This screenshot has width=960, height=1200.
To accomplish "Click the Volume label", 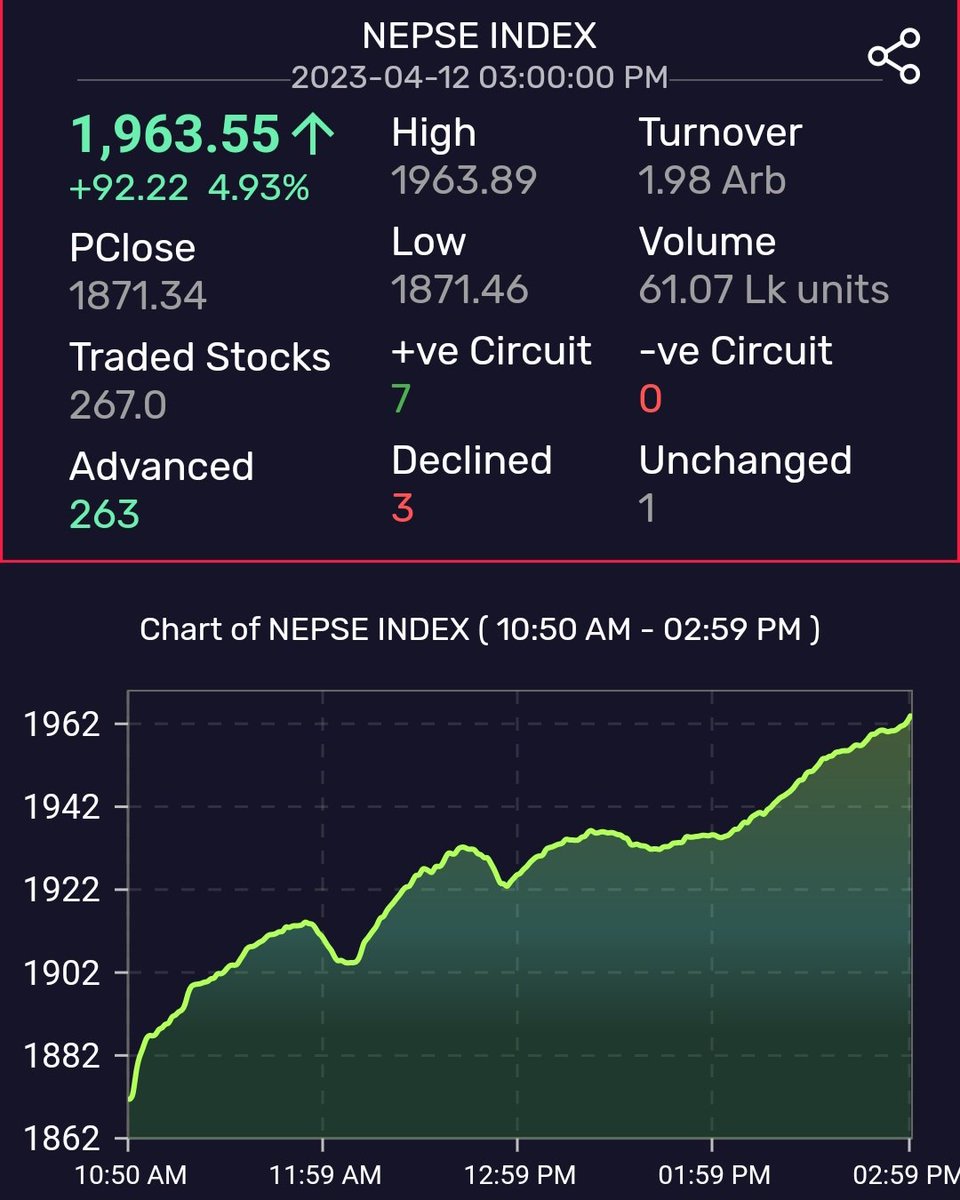I will point(707,242).
